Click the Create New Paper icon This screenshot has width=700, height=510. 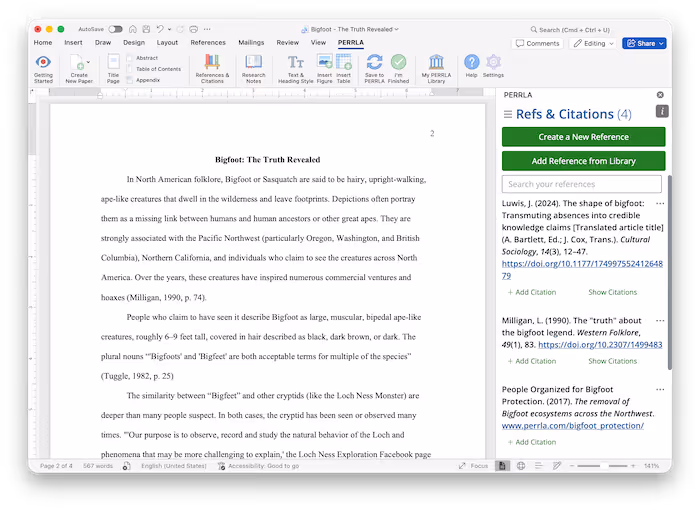[x=78, y=63]
